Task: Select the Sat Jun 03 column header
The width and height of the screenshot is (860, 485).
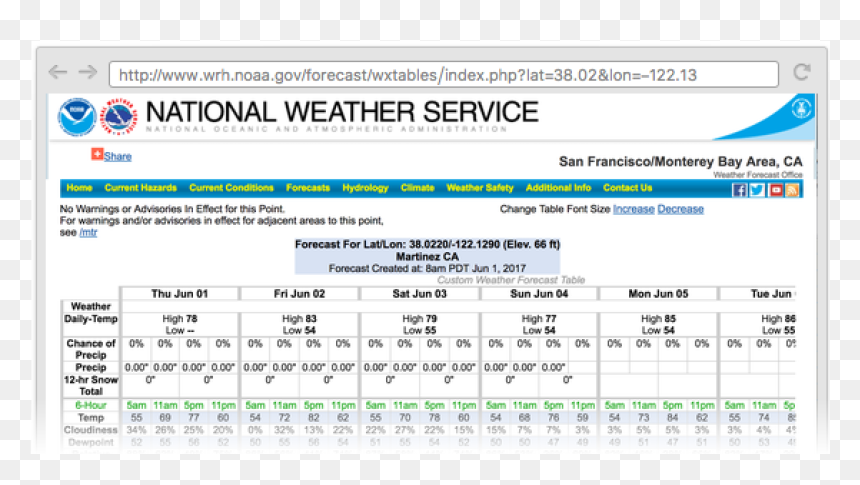Action: click(420, 294)
